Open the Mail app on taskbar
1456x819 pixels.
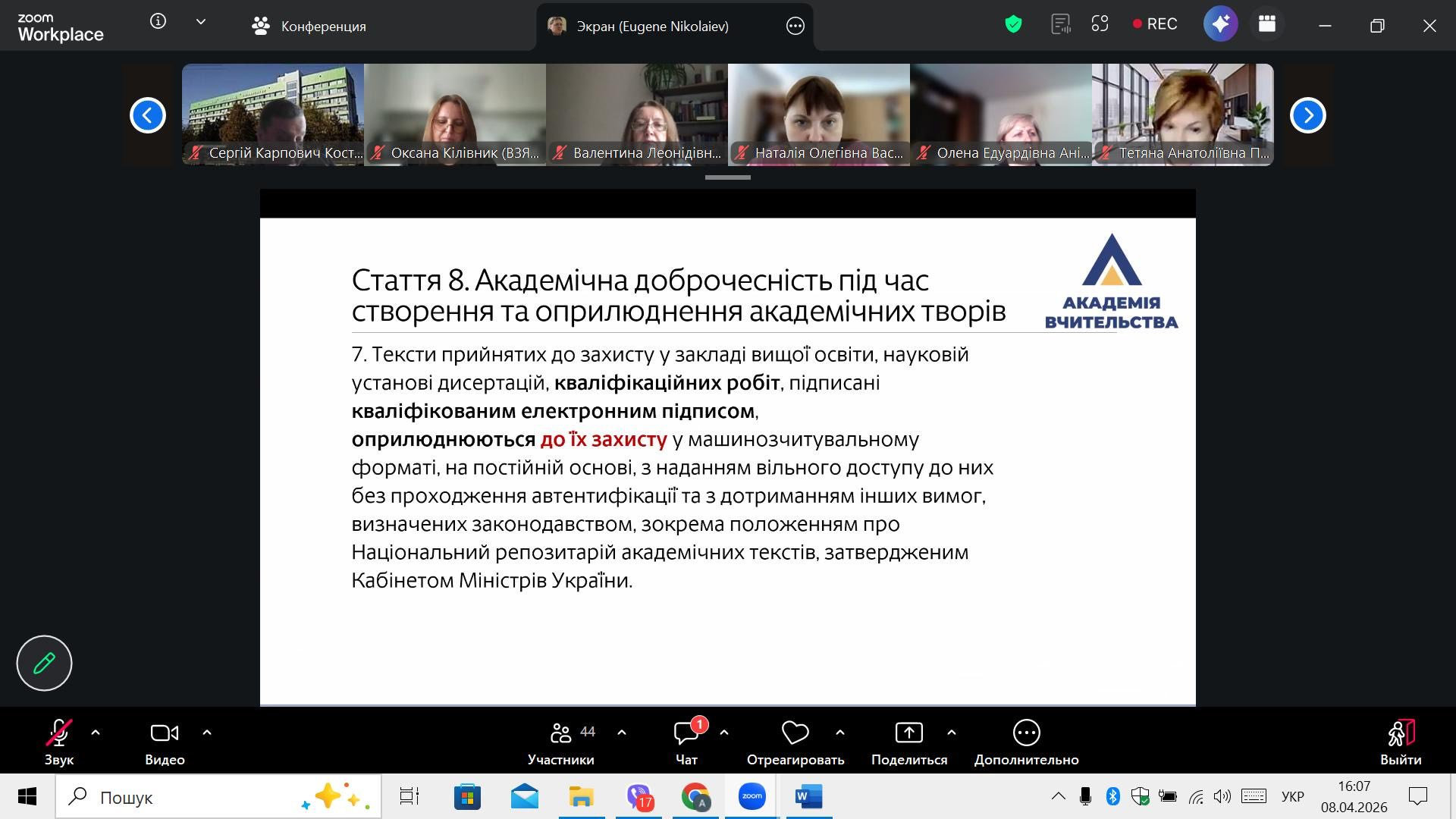point(524,797)
